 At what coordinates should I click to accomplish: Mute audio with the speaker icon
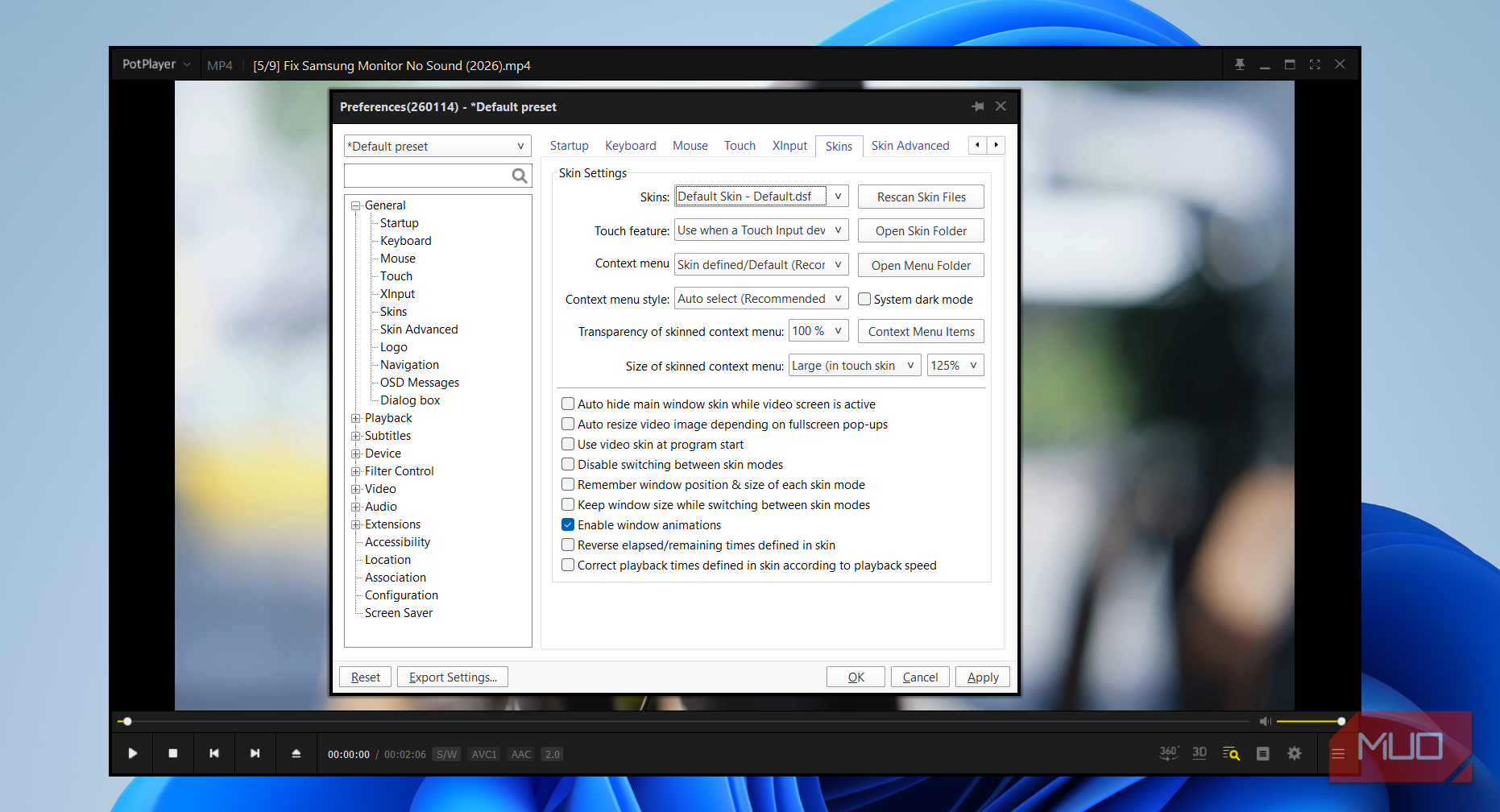click(x=1265, y=721)
